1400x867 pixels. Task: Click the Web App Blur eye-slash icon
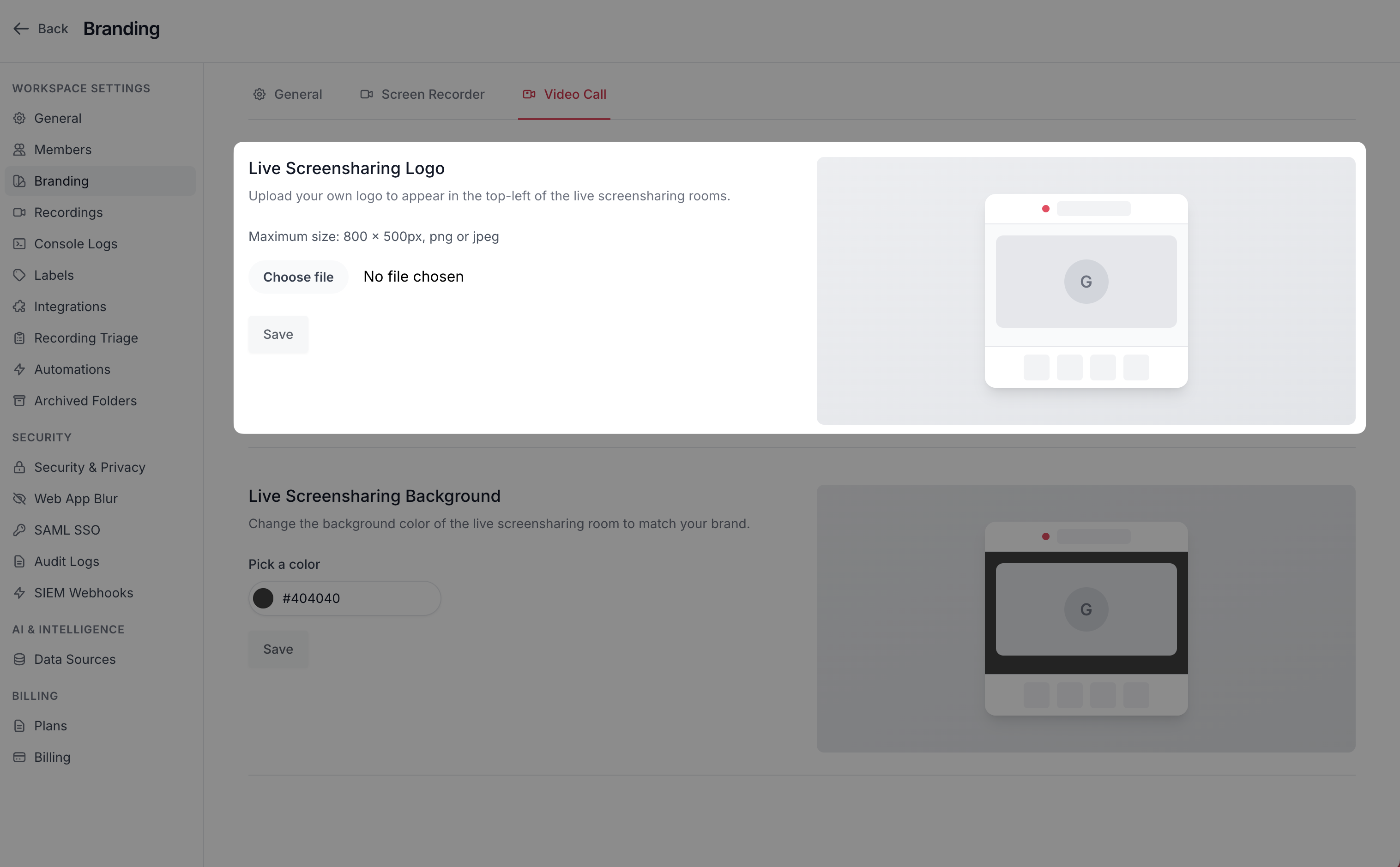[19, 499]
